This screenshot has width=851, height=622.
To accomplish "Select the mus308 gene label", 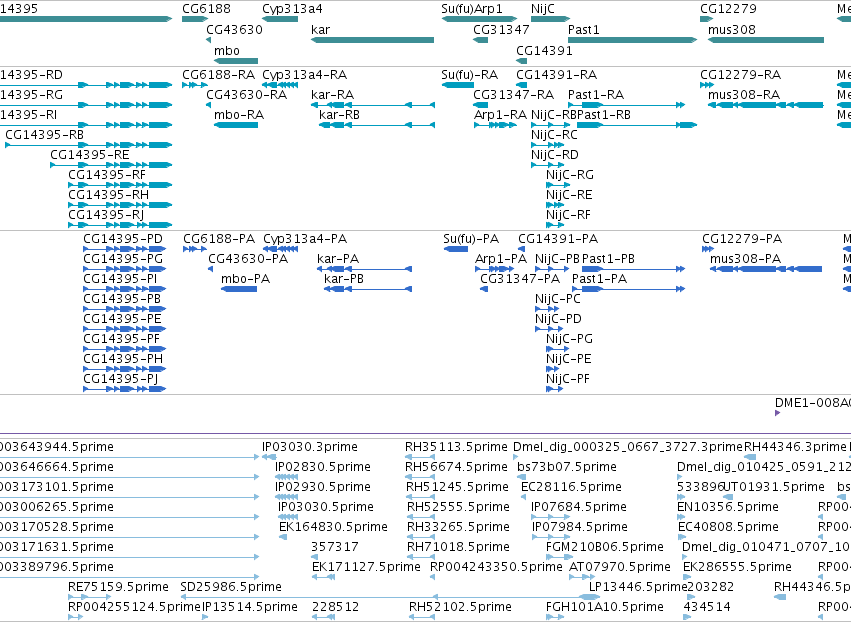I will pyautogui.click(x=732, y=30).
